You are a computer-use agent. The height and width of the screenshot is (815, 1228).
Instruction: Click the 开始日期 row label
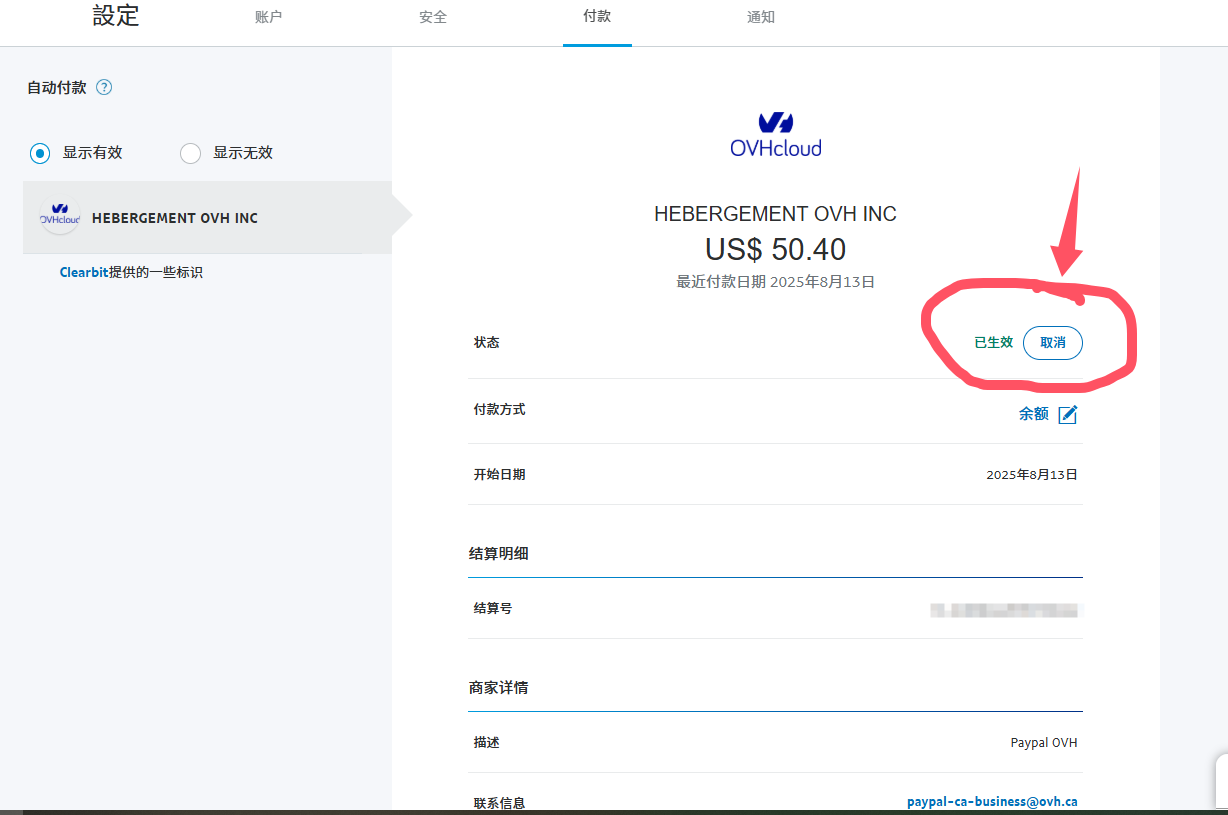(500, 474)
